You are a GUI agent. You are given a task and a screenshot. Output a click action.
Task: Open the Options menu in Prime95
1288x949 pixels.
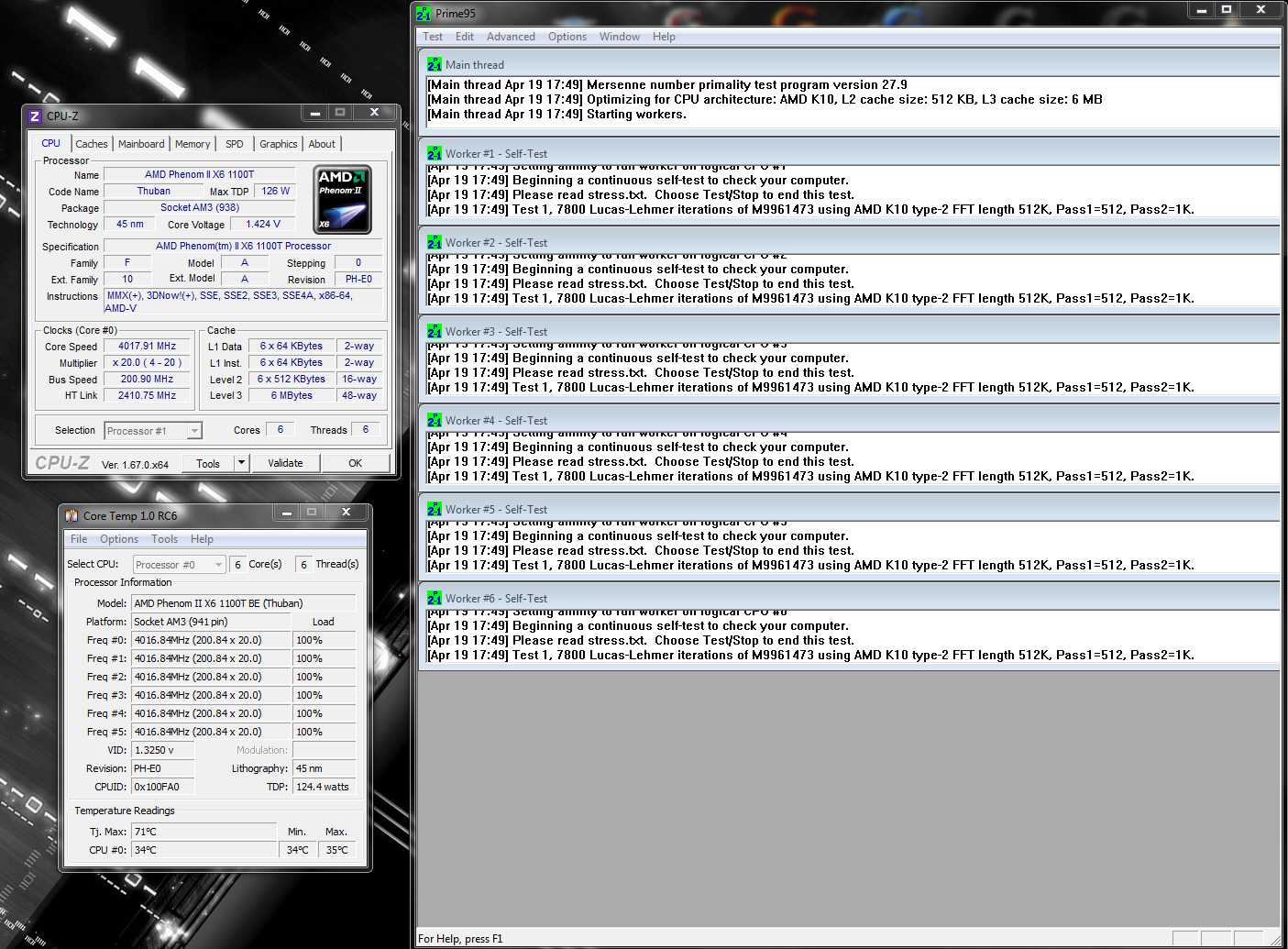[567, 37]
